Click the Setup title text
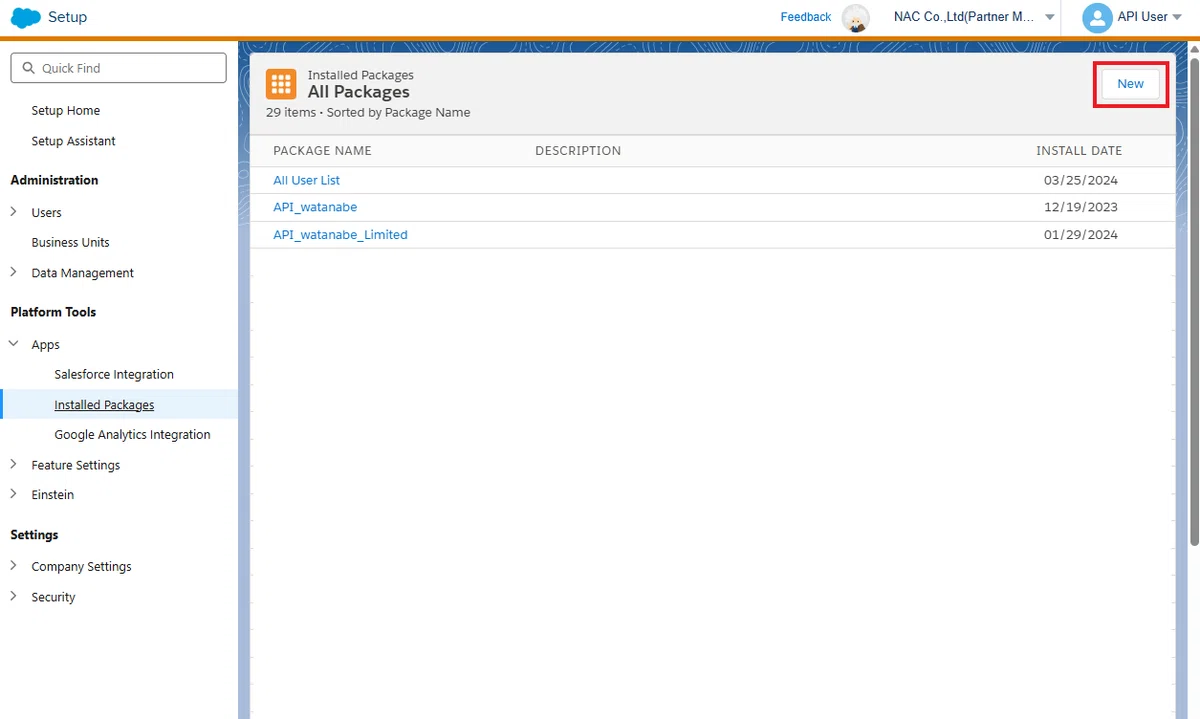This screenshot has width=1200, height=719. click(x=67, y=17)
